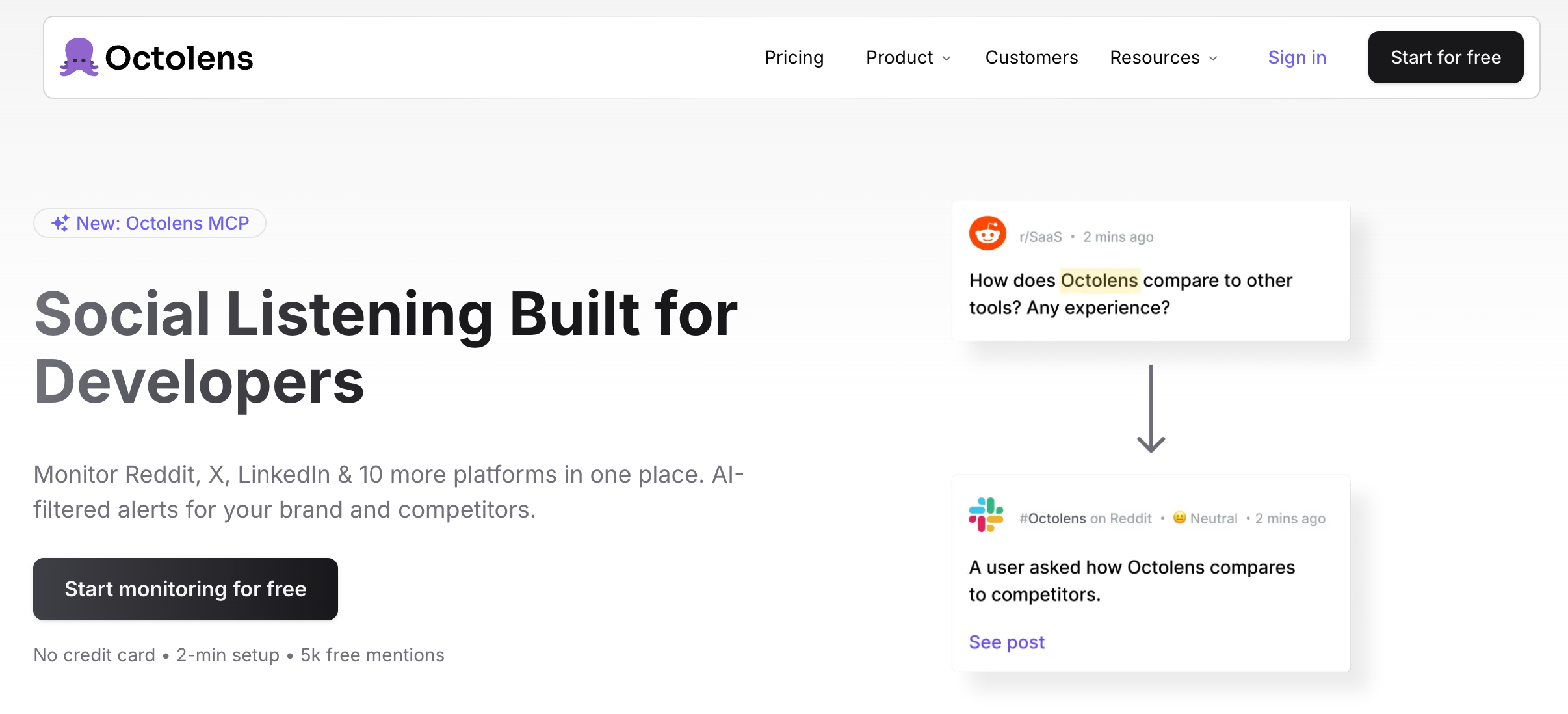This screenshot has width=1568, height=714.
Task: Click the Sign in link
Action: (1297, 57)
